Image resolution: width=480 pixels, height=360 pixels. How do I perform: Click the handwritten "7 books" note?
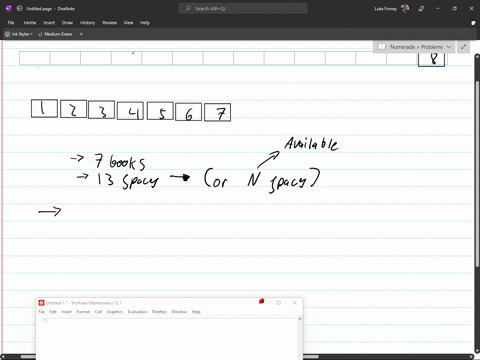tap(119, 162)
